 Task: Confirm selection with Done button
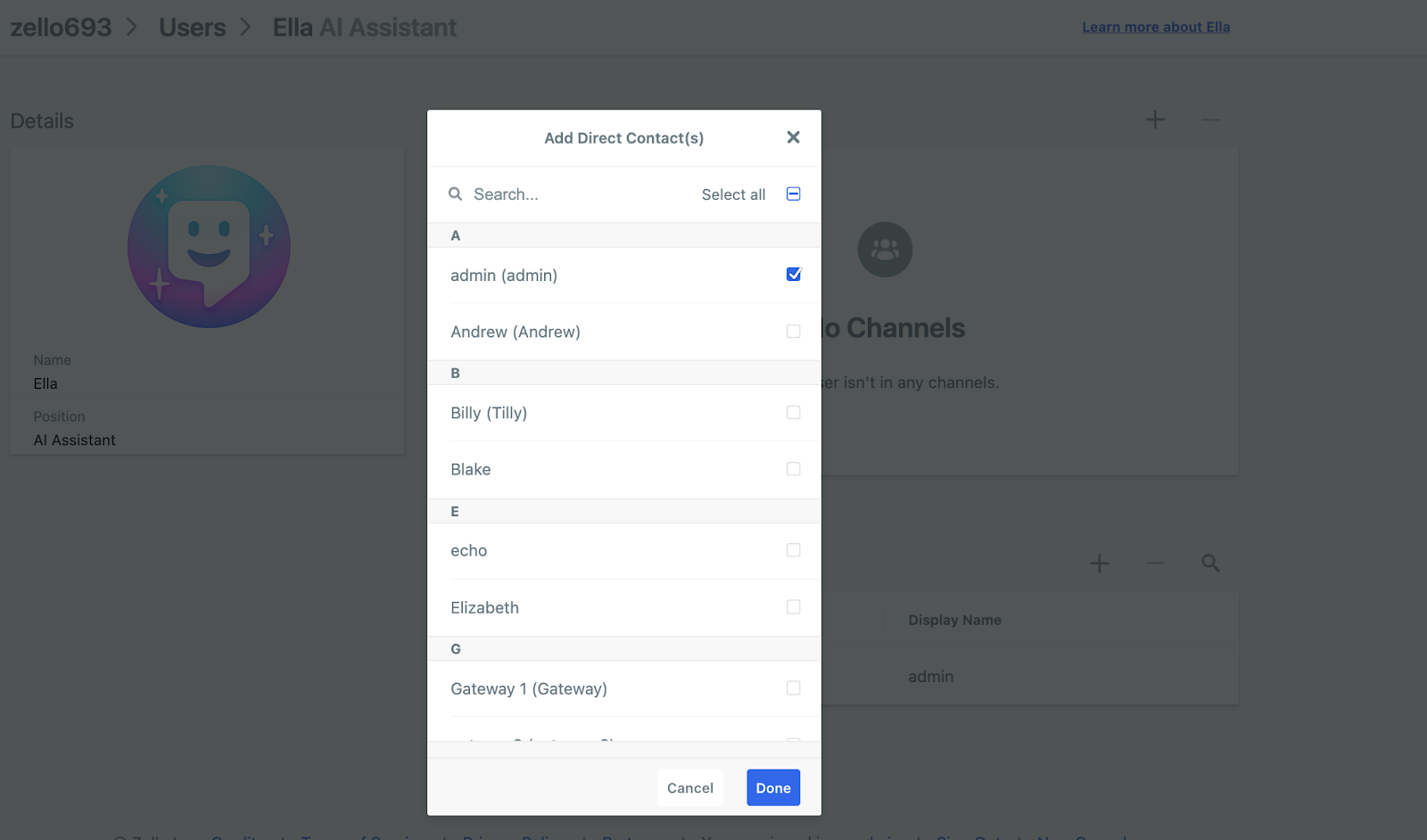[x=773, y=787]
